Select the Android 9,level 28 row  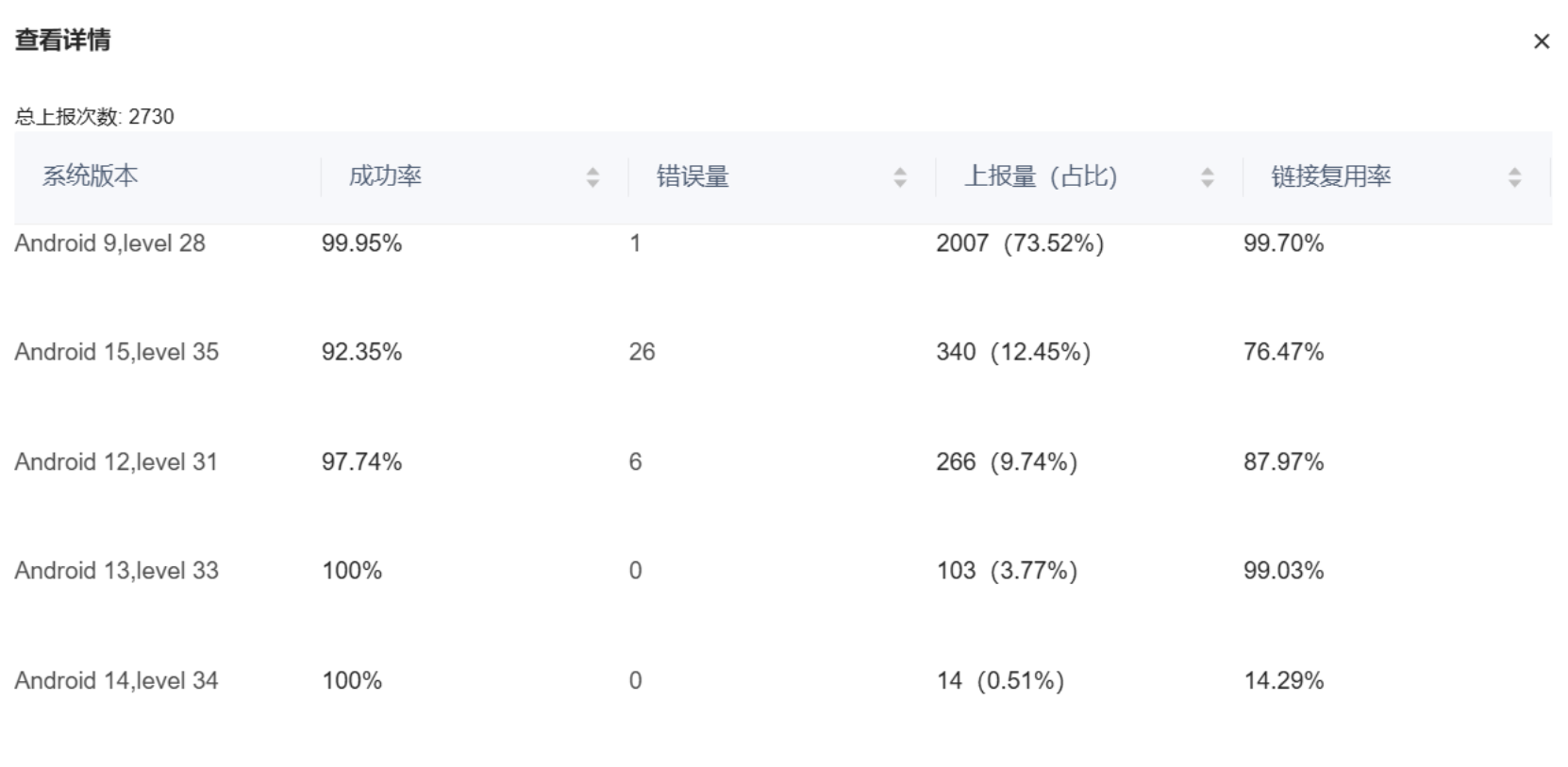pos(109,243)
